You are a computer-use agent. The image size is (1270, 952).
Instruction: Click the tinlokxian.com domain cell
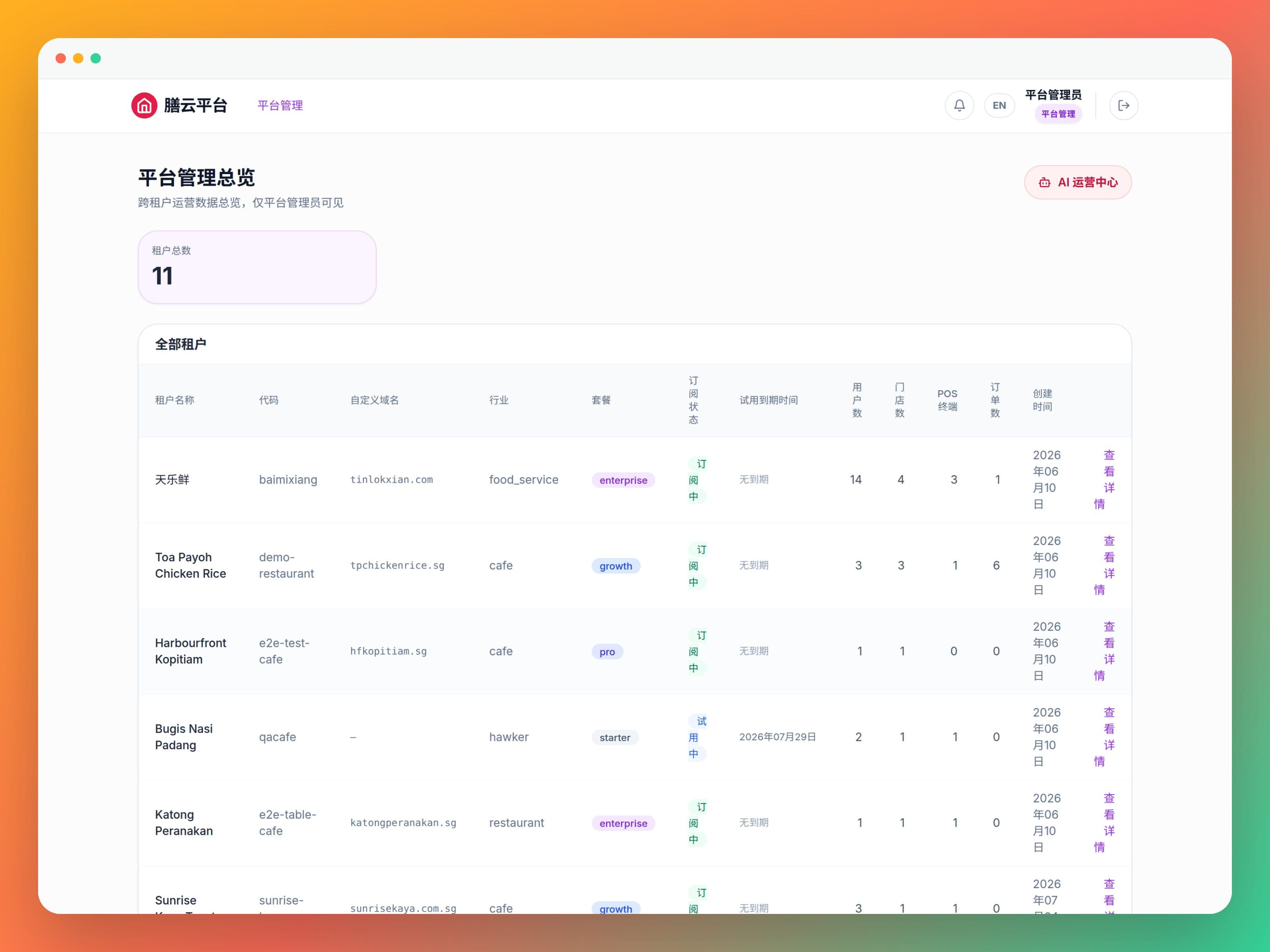pos(392,480)
